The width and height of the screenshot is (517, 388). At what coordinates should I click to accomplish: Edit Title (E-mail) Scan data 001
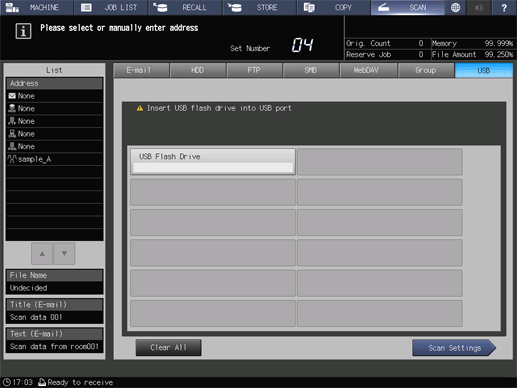point(54,317)
